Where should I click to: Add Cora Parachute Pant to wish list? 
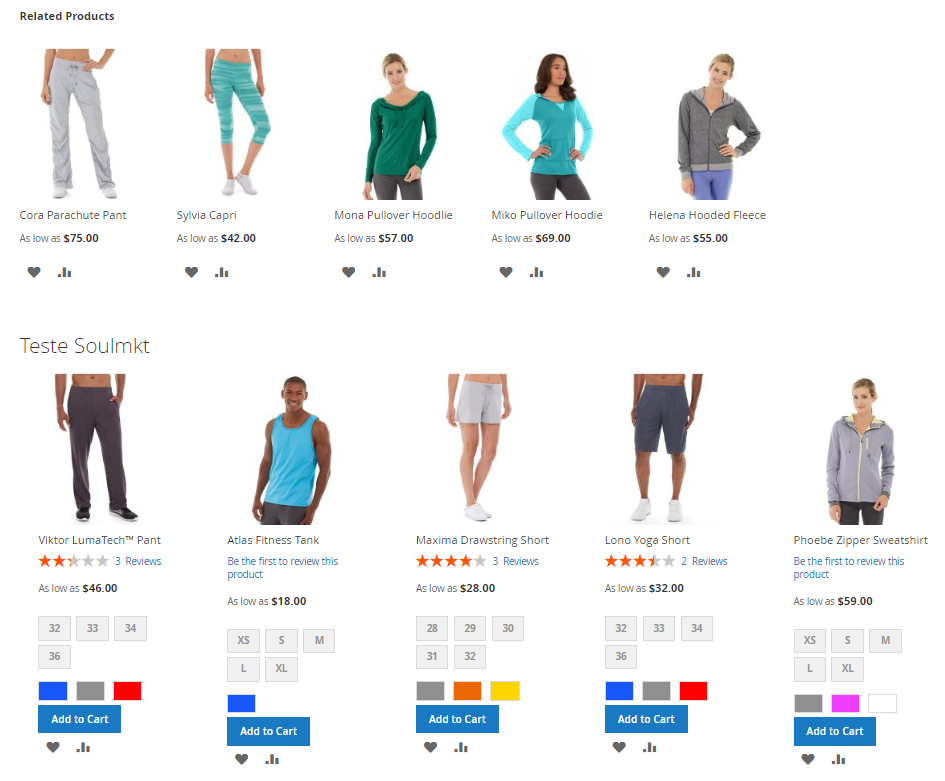point(34,272)
